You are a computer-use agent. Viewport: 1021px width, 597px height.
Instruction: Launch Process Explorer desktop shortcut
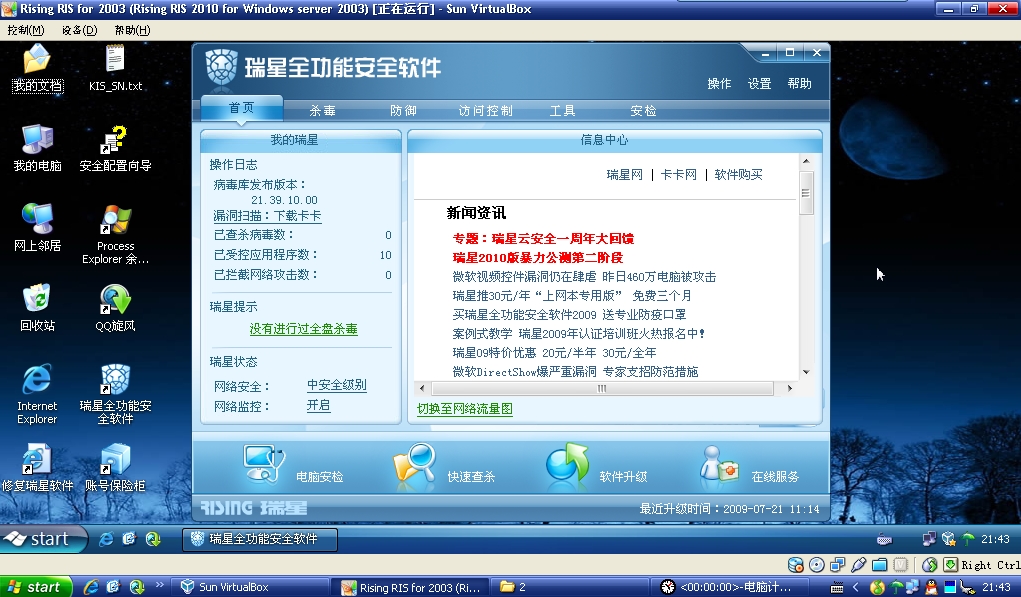click(x=115, y=234)
